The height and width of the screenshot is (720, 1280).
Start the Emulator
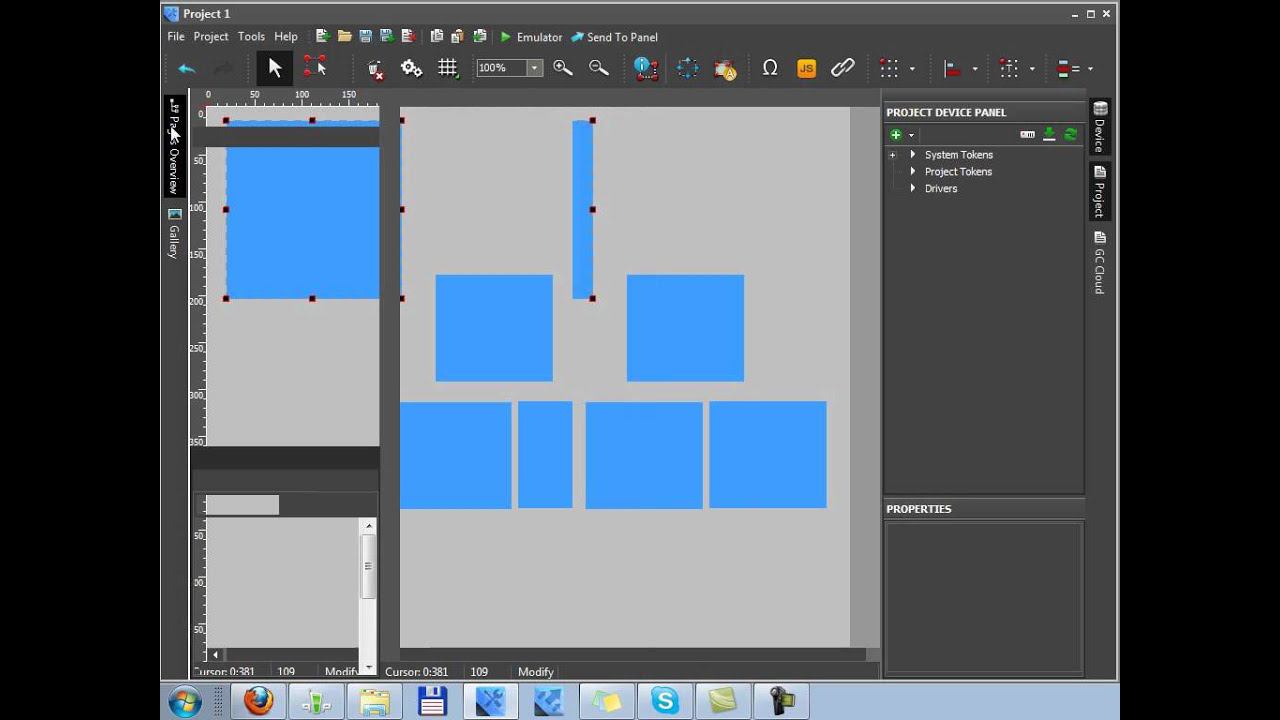point(531,37)
